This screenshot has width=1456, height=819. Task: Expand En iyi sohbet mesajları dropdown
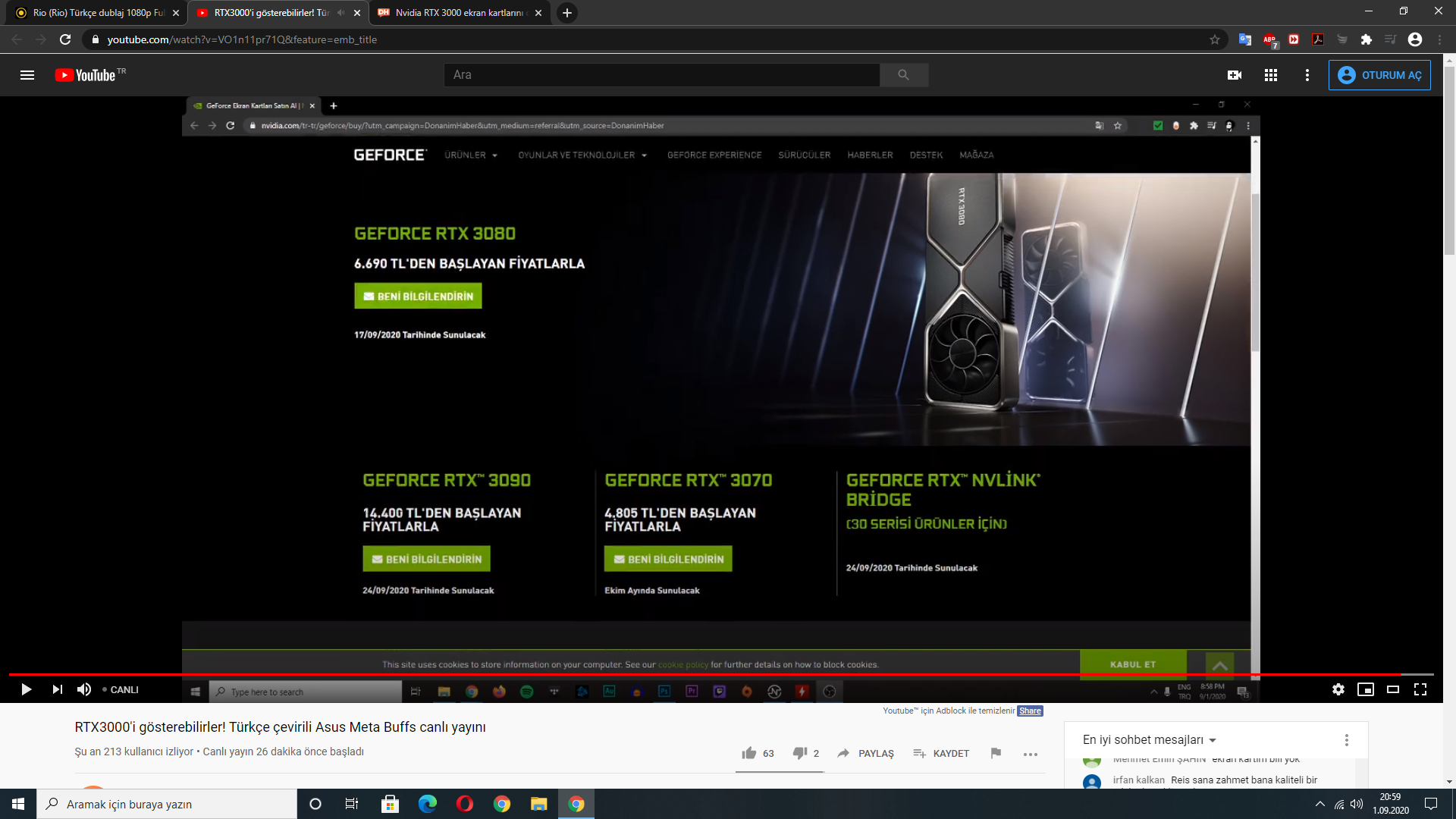[x=1149, y=739]
